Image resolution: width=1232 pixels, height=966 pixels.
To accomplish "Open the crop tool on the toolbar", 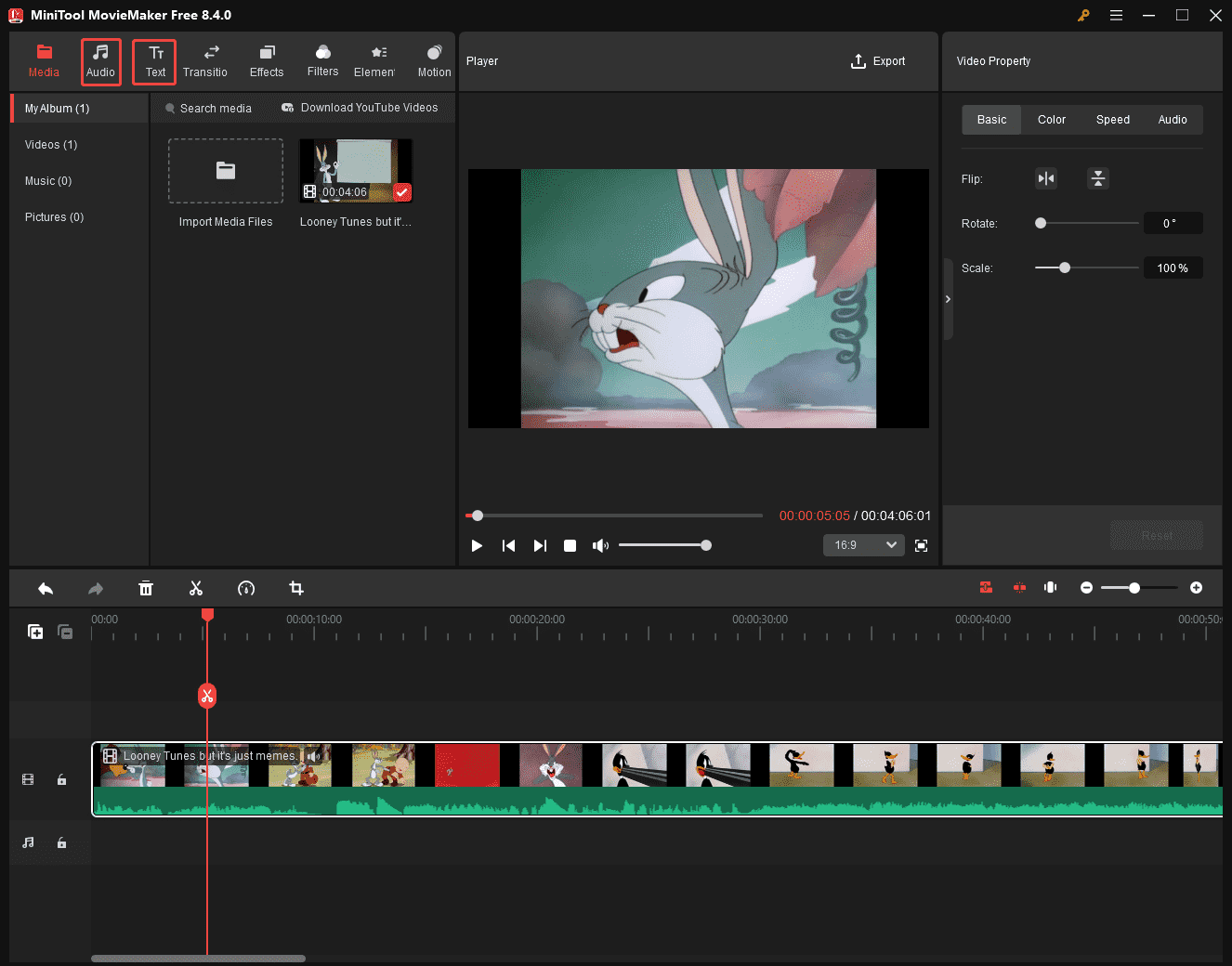I will 295,588.
